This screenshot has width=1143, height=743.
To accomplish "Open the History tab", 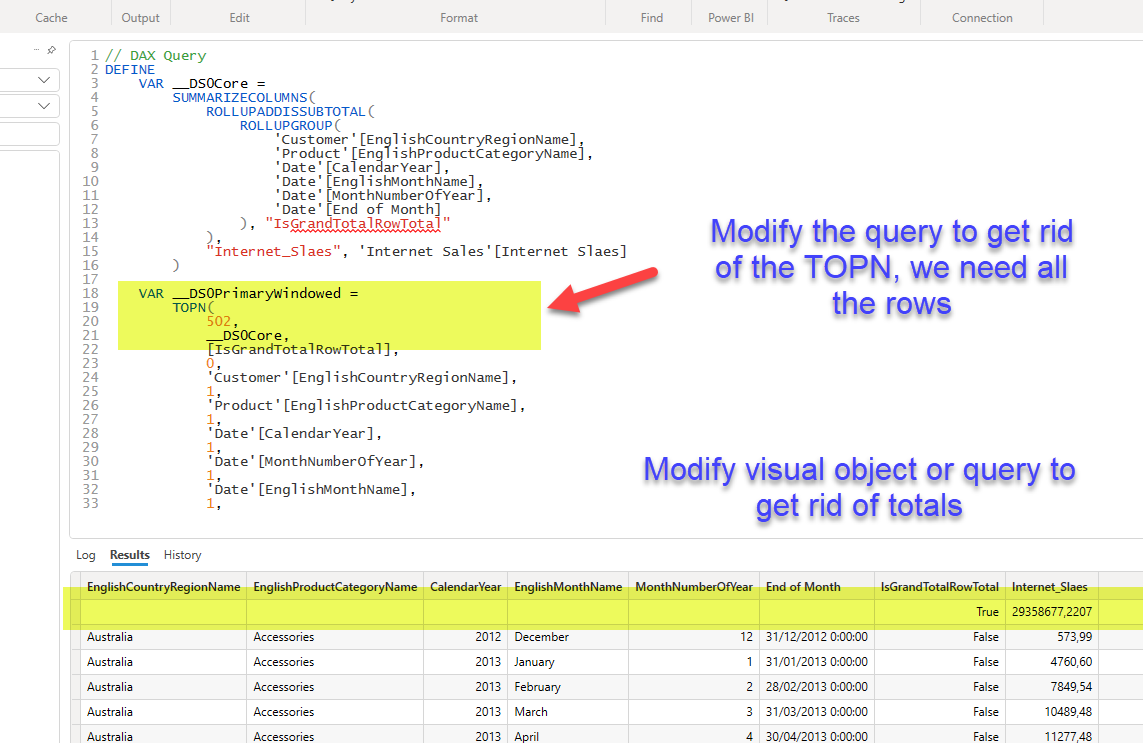I will [182, 555].
